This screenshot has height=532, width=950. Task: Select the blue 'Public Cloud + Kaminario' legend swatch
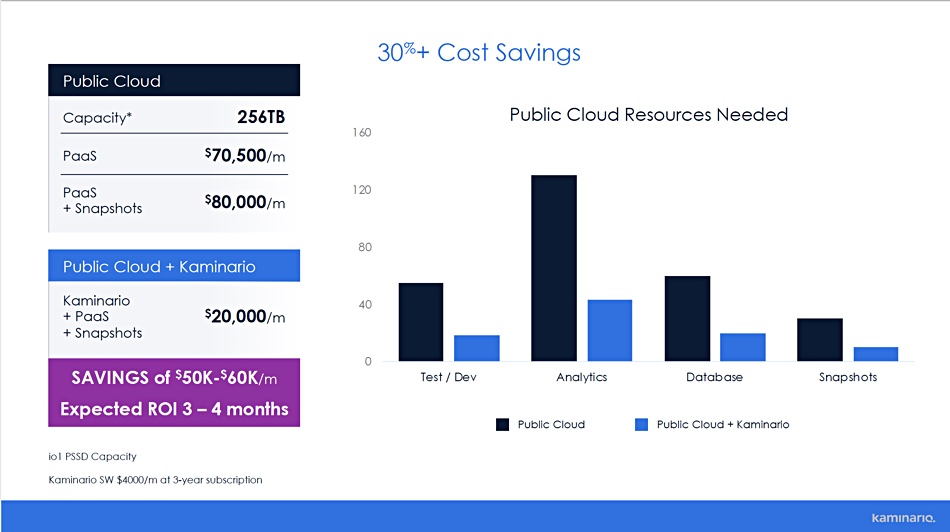pos(641,425)
